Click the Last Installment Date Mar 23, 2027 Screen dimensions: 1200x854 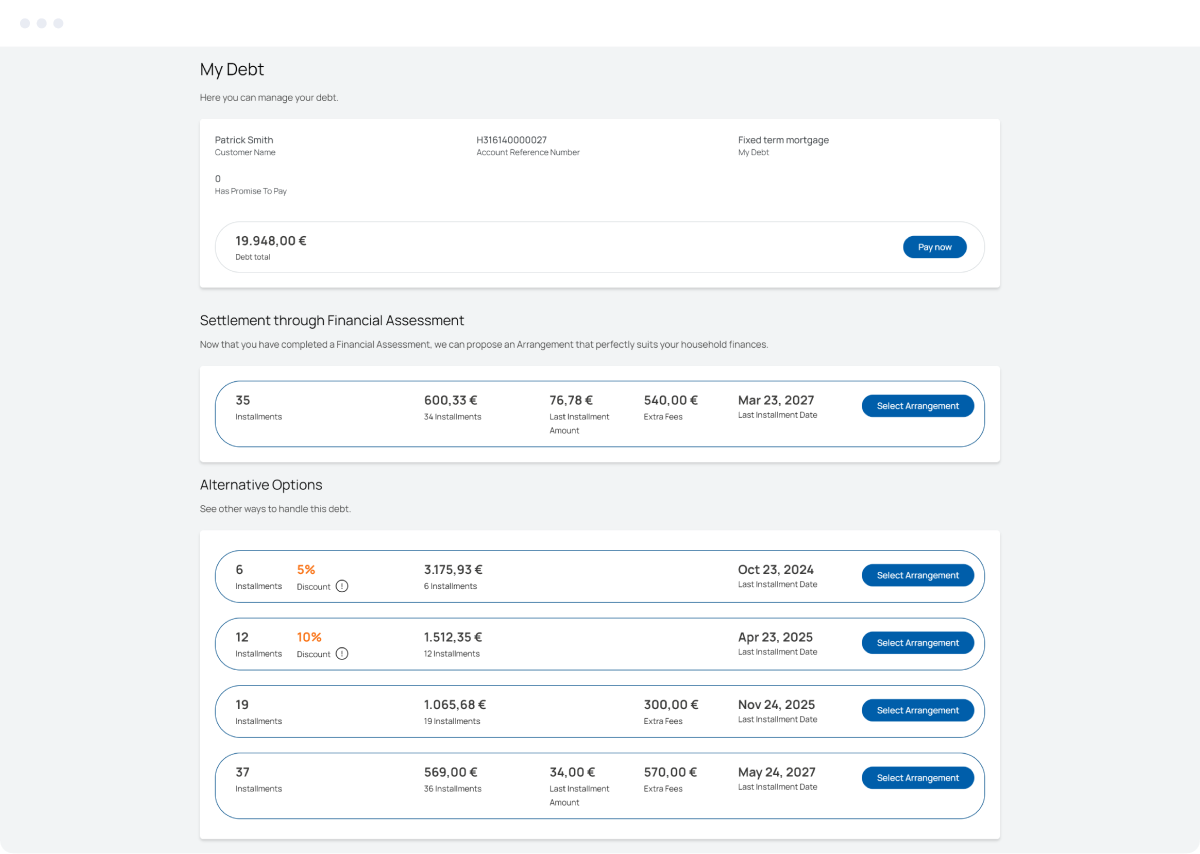[776, 400]
